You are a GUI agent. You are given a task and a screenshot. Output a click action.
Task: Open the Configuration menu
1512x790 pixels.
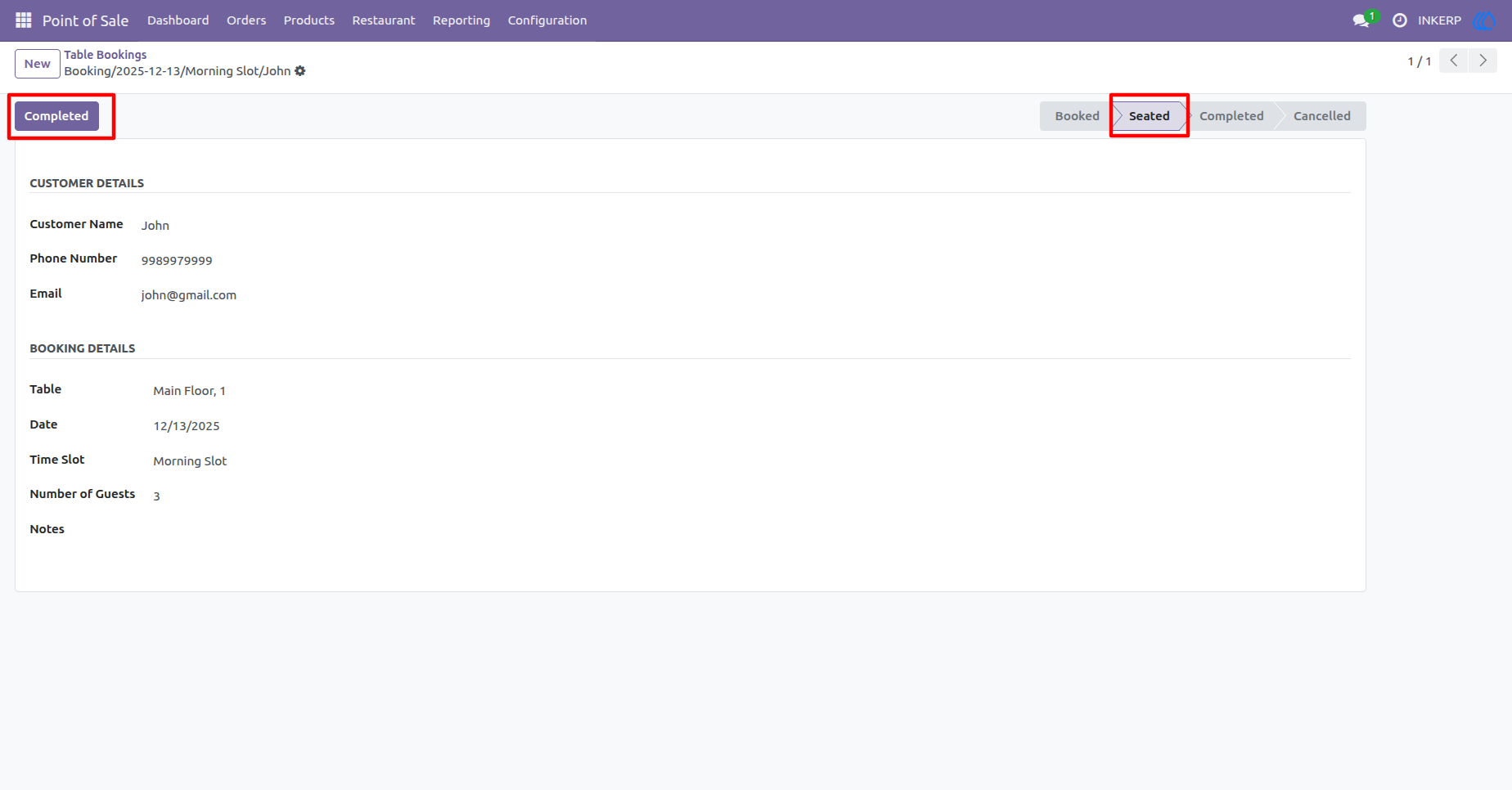tap(547, 20)
